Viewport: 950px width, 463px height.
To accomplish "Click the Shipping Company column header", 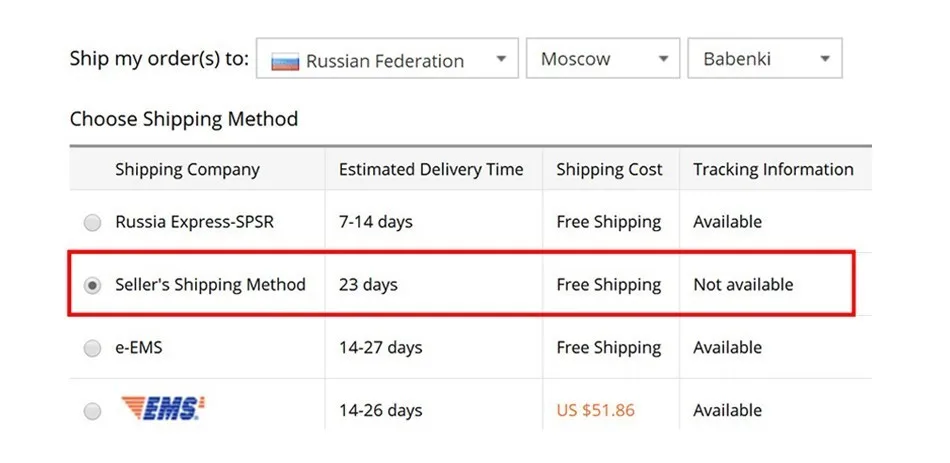I will click(x=187, y=170).
